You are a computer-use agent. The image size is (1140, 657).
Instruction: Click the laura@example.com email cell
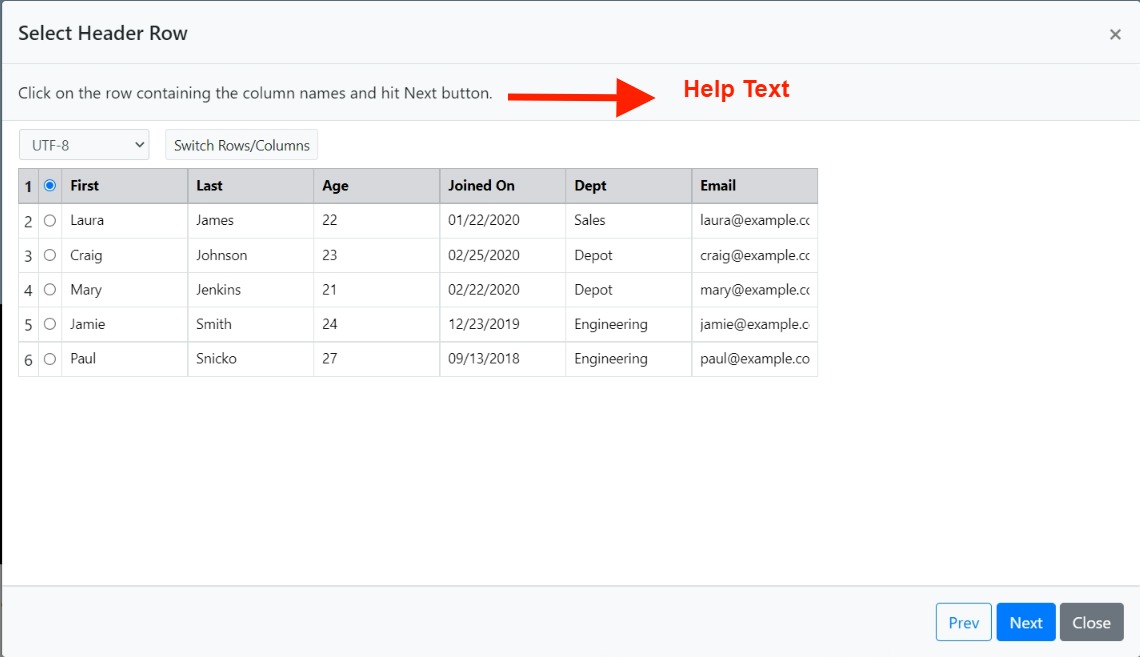pyautogui.click(x=754, y=221)
